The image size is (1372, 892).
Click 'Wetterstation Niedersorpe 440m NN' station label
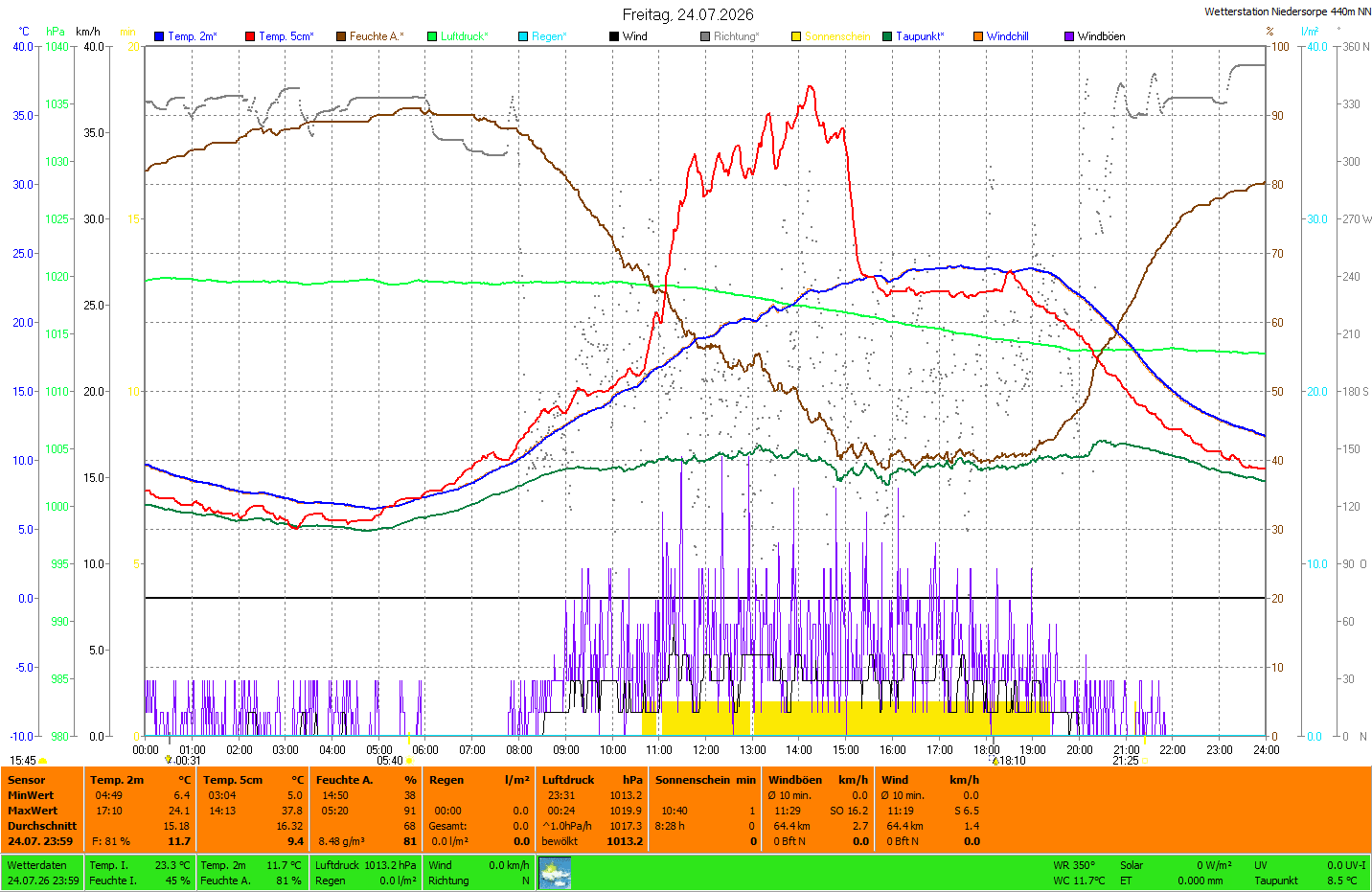pyautogui.click(x=1288, y=11)
